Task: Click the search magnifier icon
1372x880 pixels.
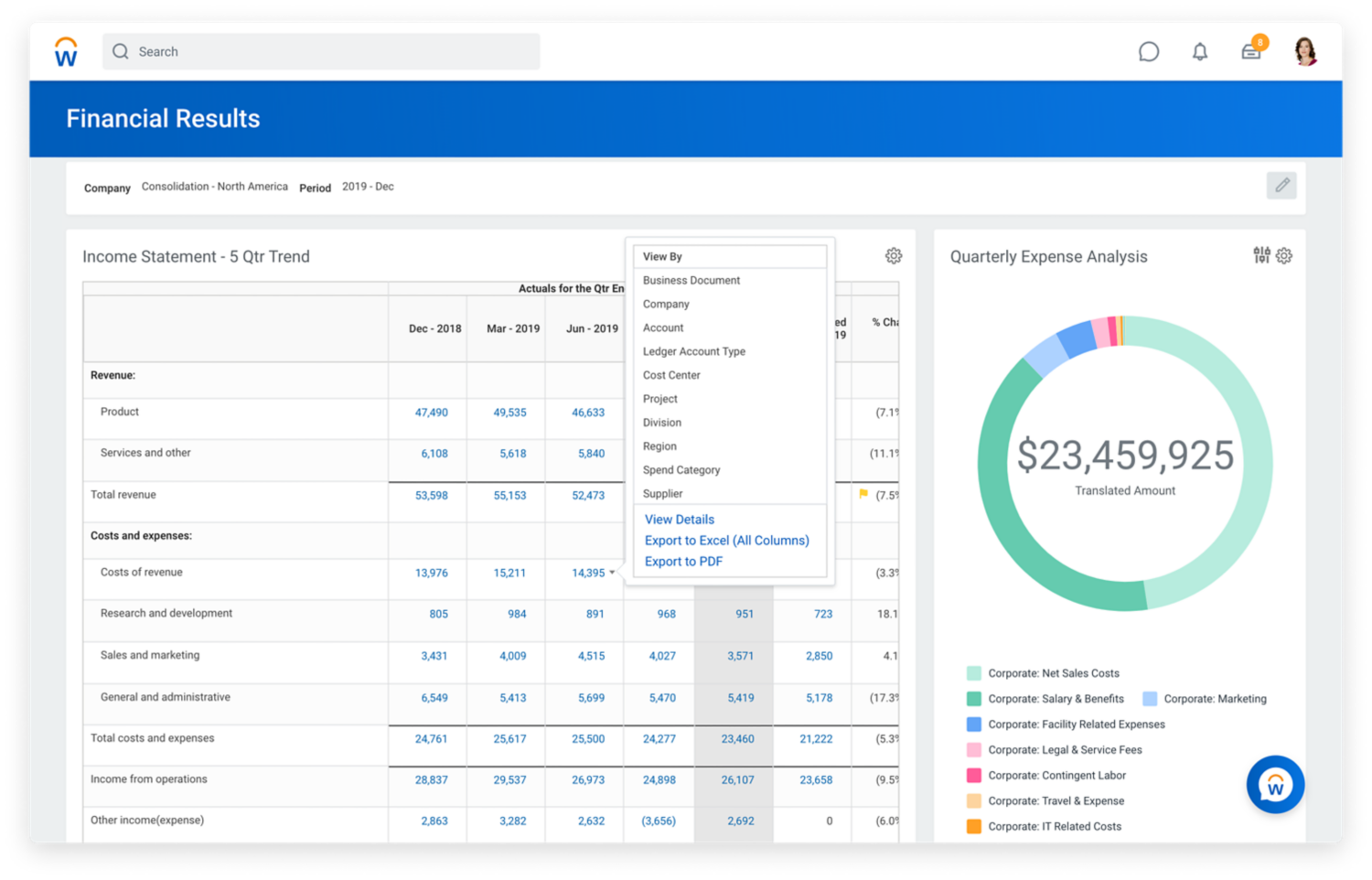Action: tap(120, 51)
